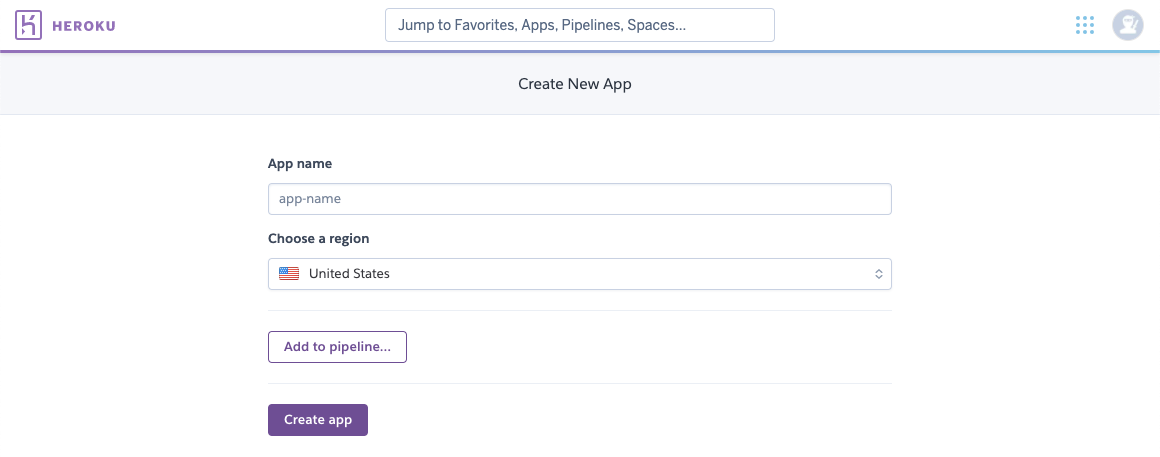Click the Create New App page heading
Viewport: 1160px width, 457px height.
(x=575, y=85)
